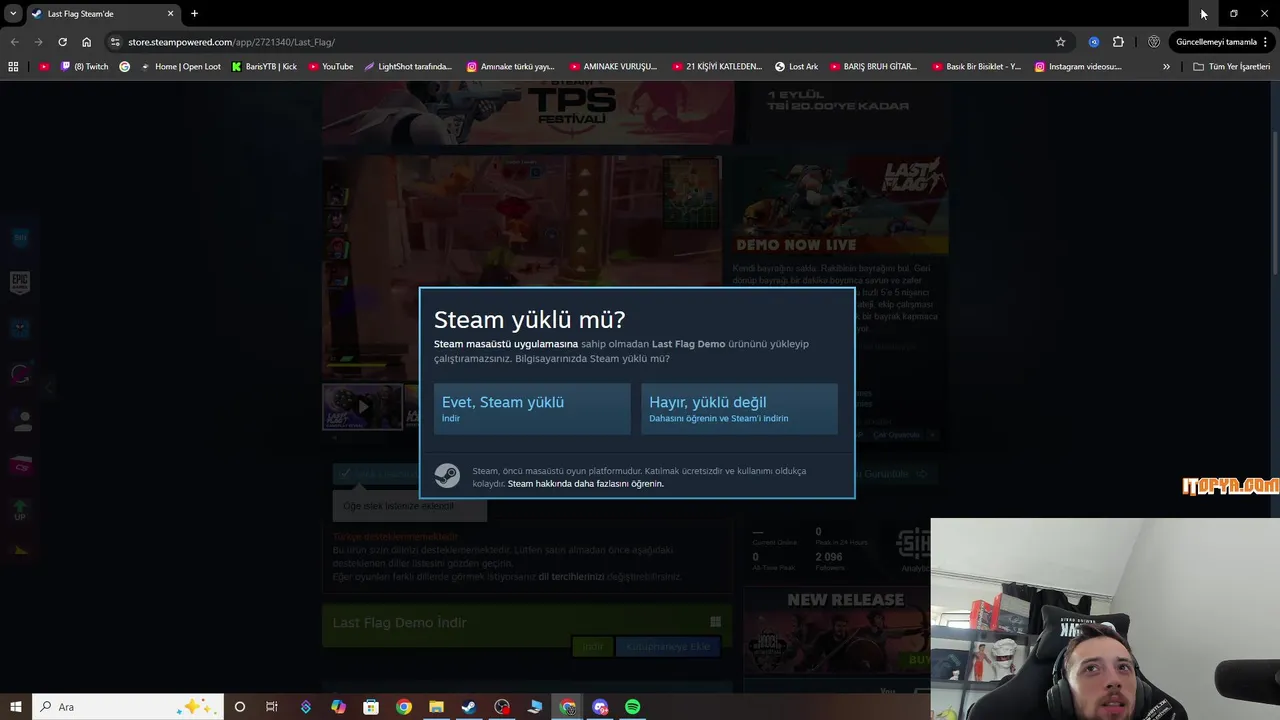Open Tüm Yer İşaretleri folder

click(x=1231, y=67)
